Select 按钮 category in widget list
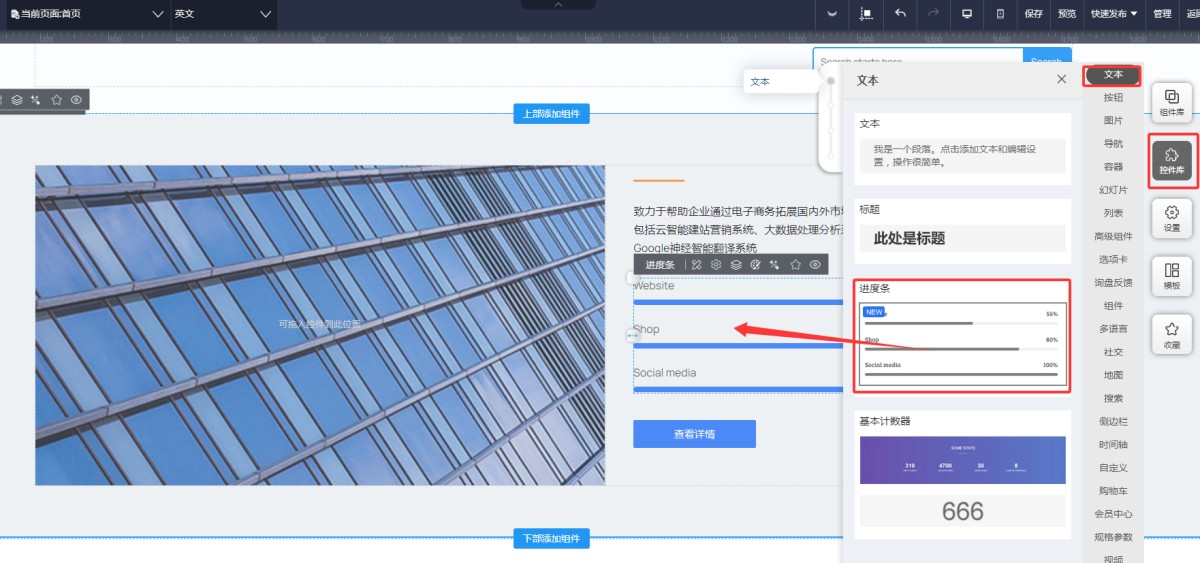Viewport: 1200px width, 563px height. click(x=1113, y=97)
